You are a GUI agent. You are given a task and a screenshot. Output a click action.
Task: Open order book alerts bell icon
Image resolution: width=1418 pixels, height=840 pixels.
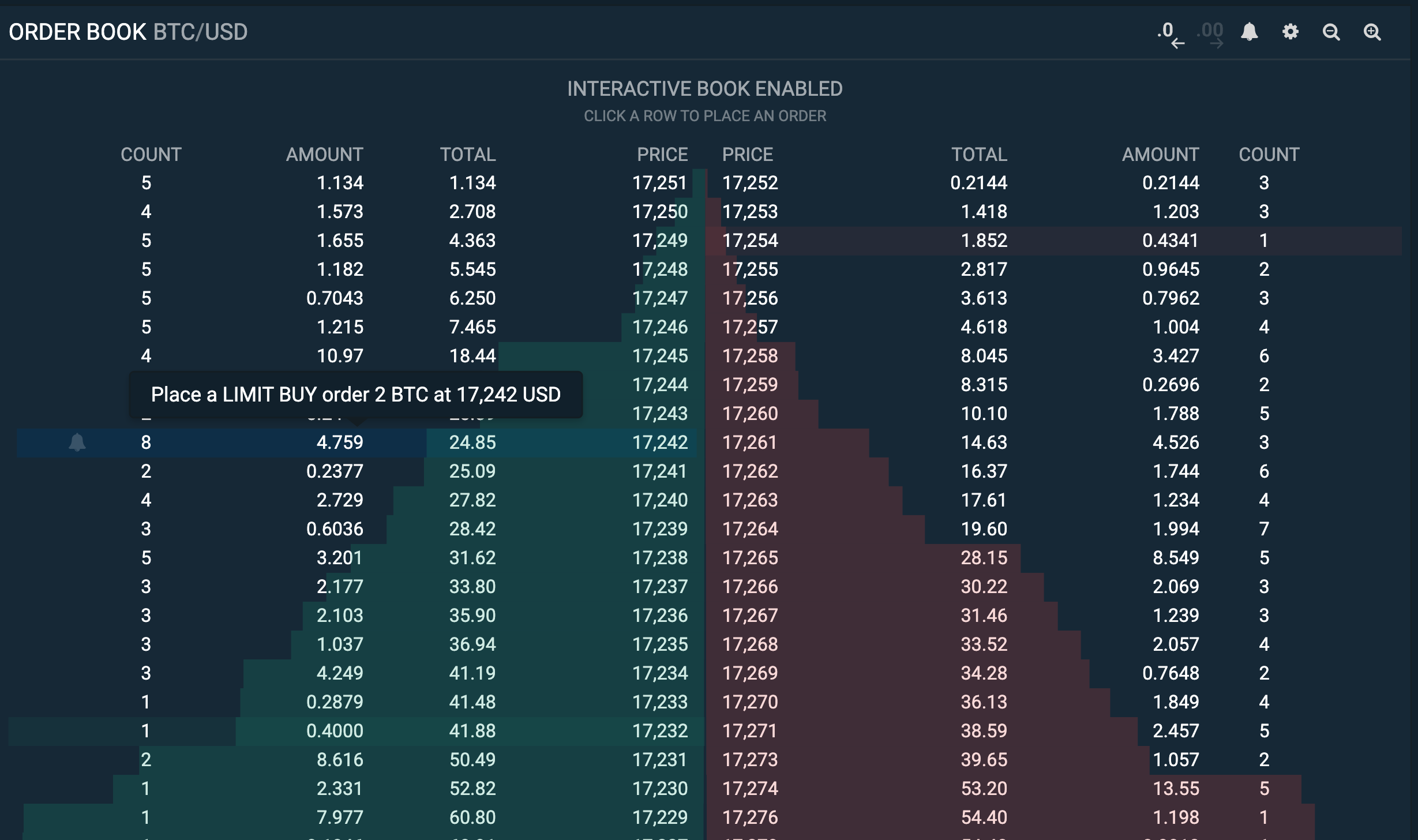point(1249,32)
